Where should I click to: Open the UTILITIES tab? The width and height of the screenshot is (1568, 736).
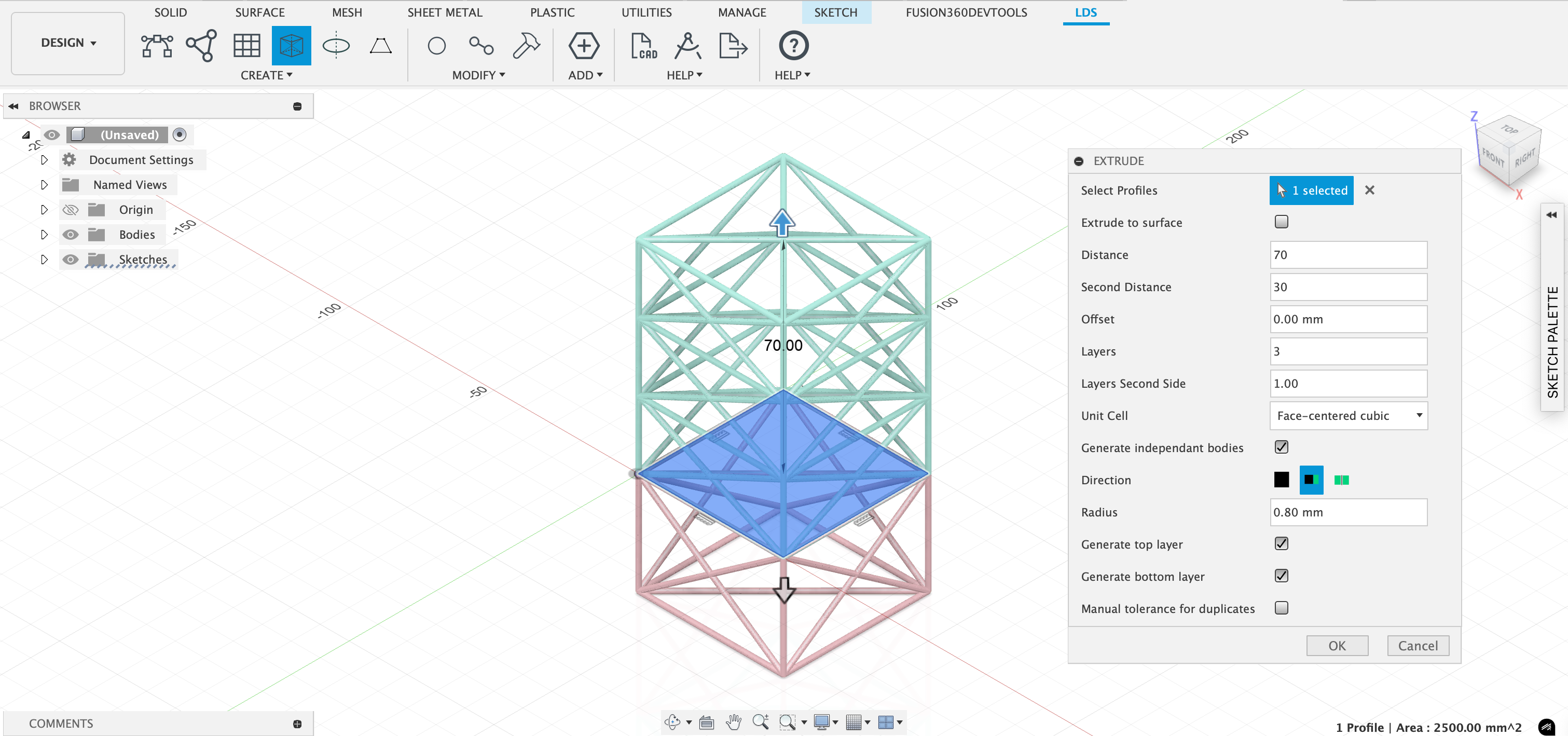pos(646,12)
